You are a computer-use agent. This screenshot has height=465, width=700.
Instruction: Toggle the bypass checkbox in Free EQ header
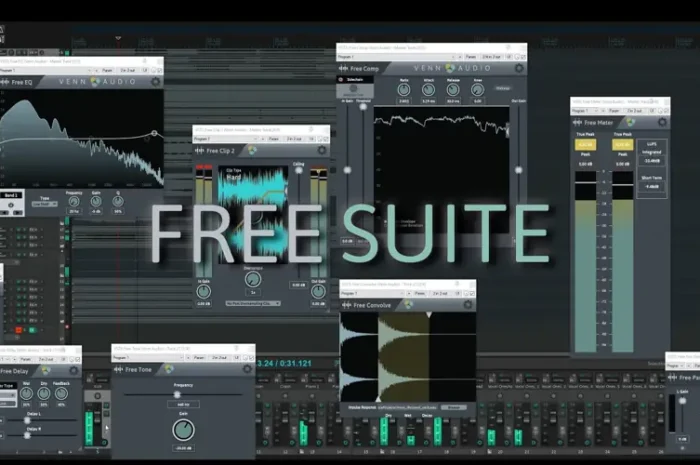pyautogui.click(x=152, y=70)
